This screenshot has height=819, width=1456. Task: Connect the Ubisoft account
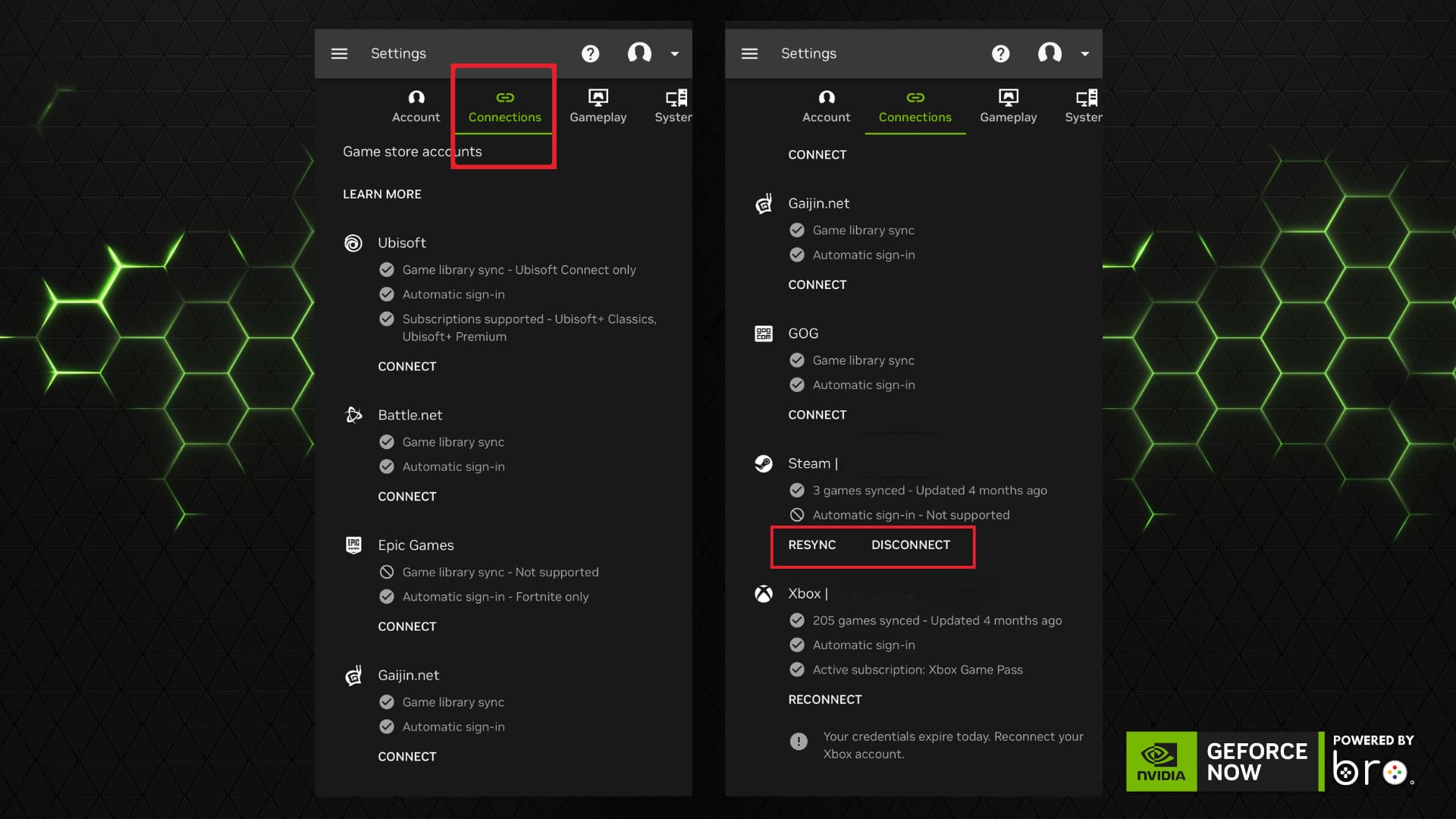tap(406, 366)
